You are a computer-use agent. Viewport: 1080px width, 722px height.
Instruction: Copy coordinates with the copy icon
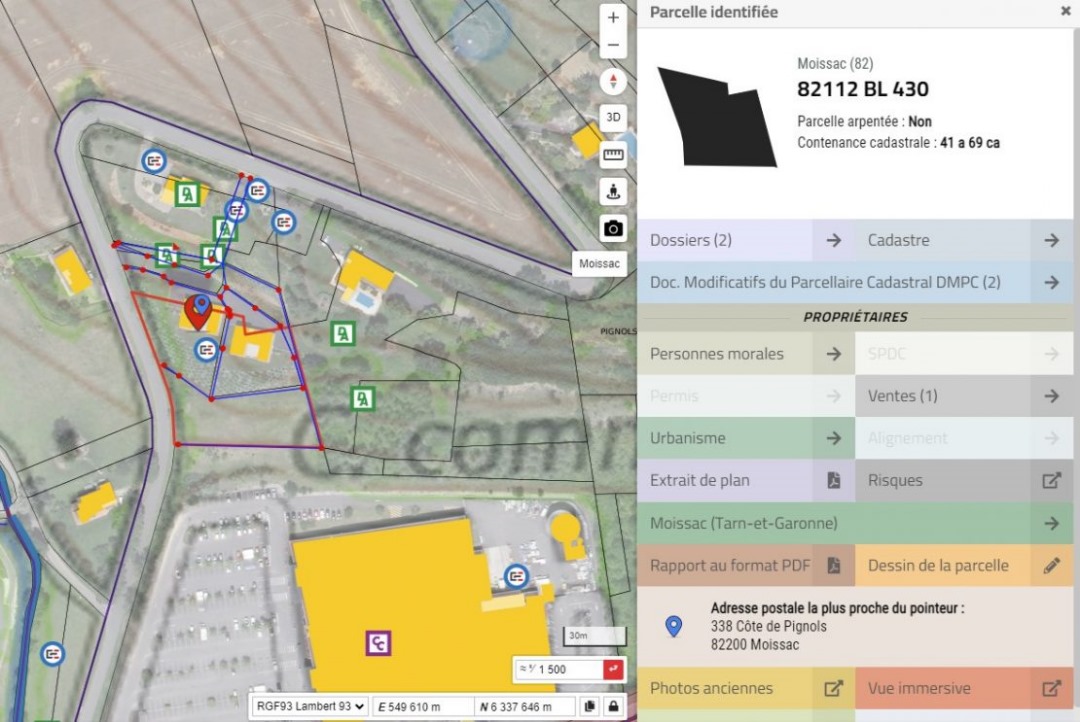589,707
